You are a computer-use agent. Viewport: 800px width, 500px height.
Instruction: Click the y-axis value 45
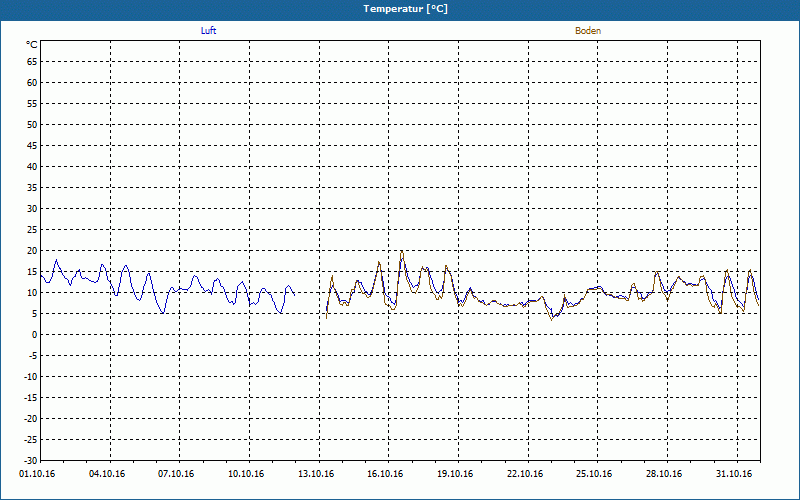(32, 145)
